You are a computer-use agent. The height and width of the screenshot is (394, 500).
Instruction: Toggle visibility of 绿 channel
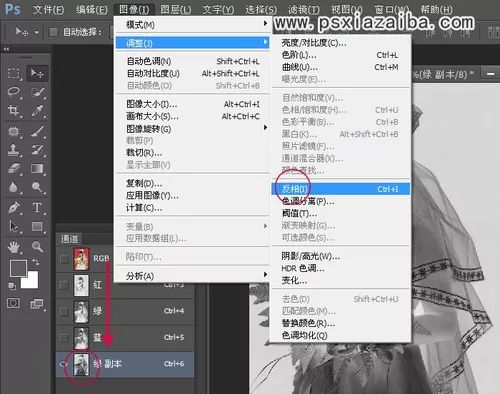coord(64,311)
